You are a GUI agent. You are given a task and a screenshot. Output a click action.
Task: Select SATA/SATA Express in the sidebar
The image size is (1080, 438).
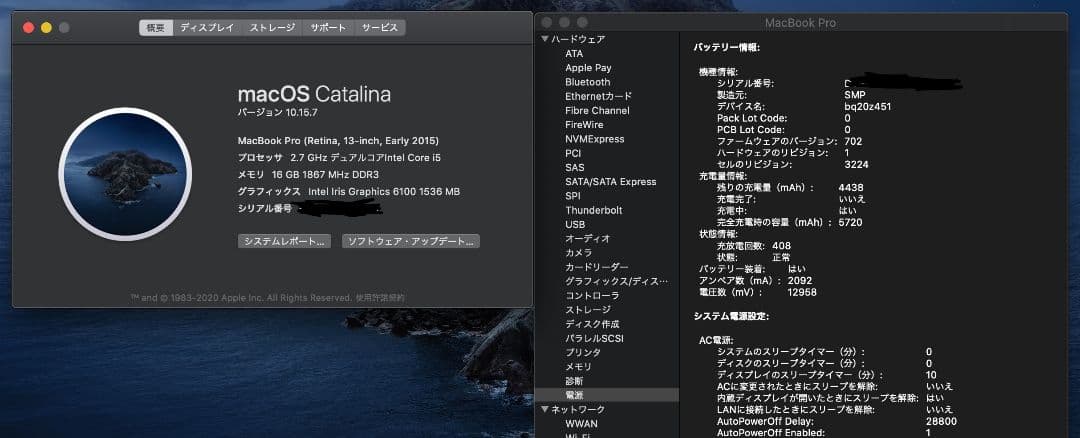pos(610,182)
